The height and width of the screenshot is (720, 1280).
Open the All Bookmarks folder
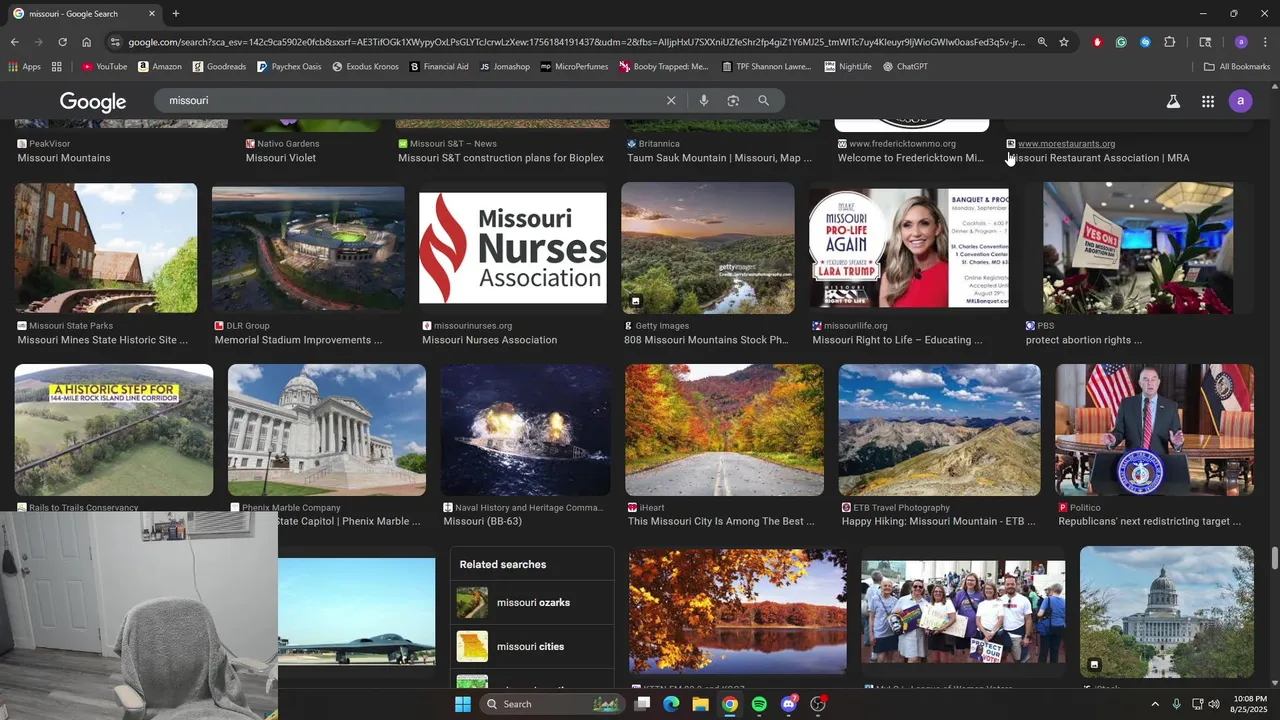(1237, 67)
